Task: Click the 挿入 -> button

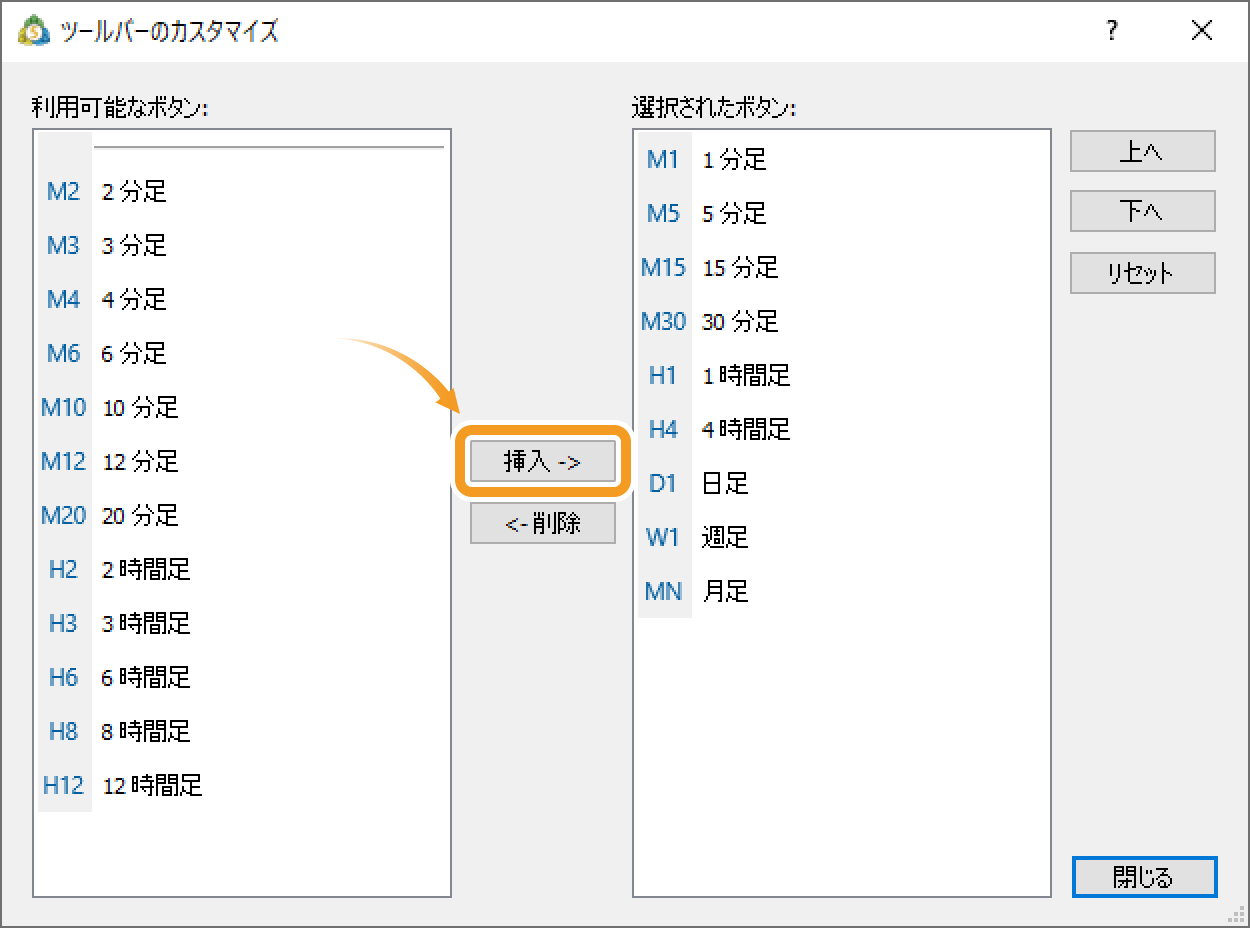Action: coord(543,462)
